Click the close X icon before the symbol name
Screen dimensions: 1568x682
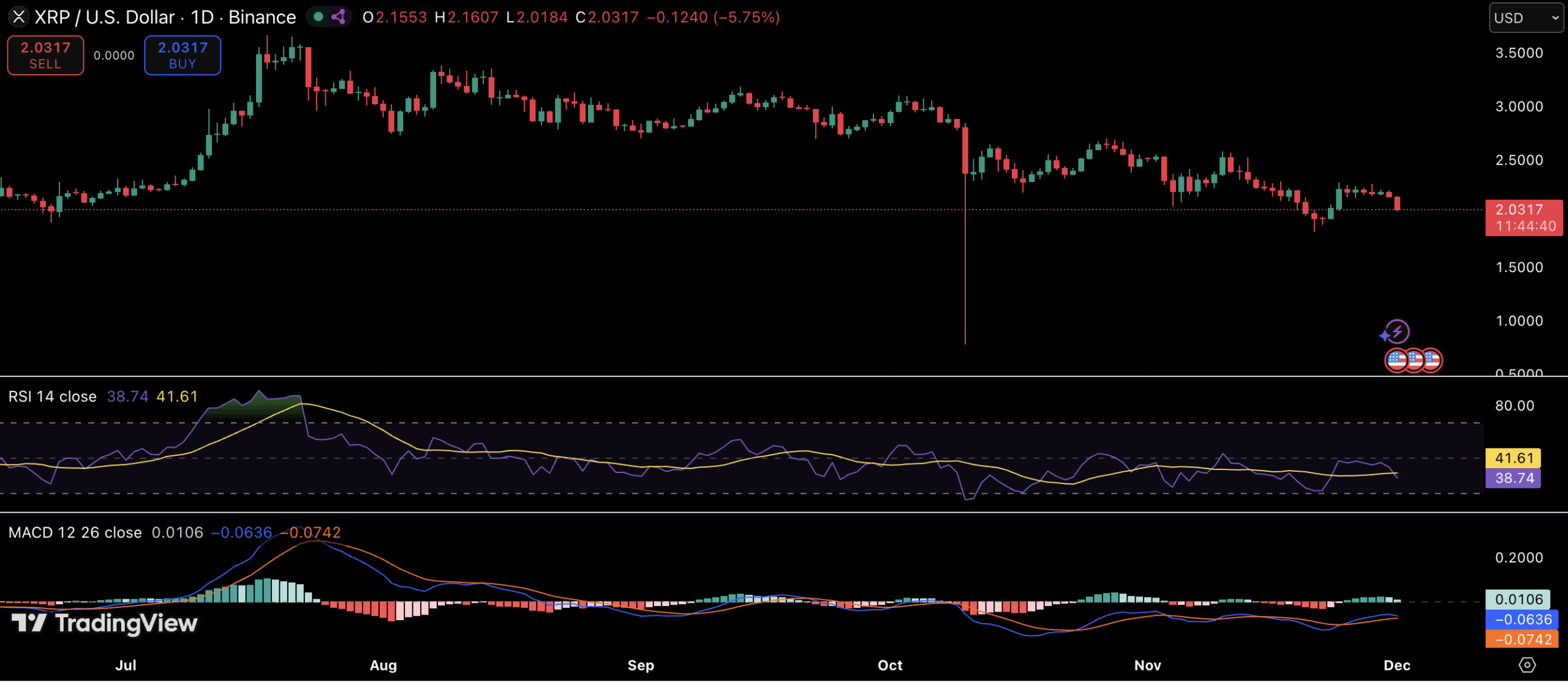pyautogui.click(x=19, y=17)
